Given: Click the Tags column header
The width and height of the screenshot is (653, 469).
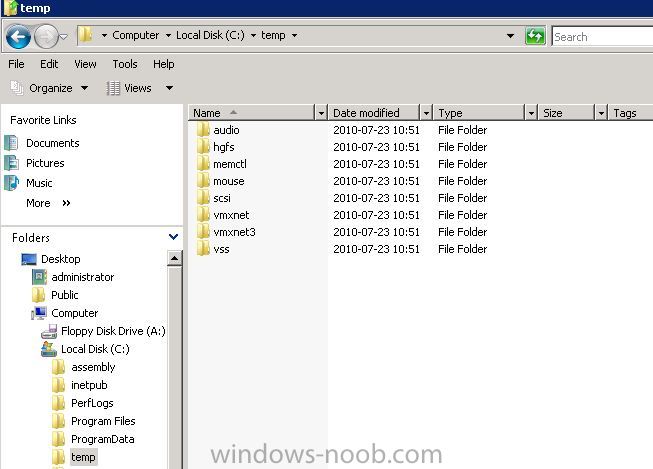Looking at the screenshot, I should click(x=631, y=113).
